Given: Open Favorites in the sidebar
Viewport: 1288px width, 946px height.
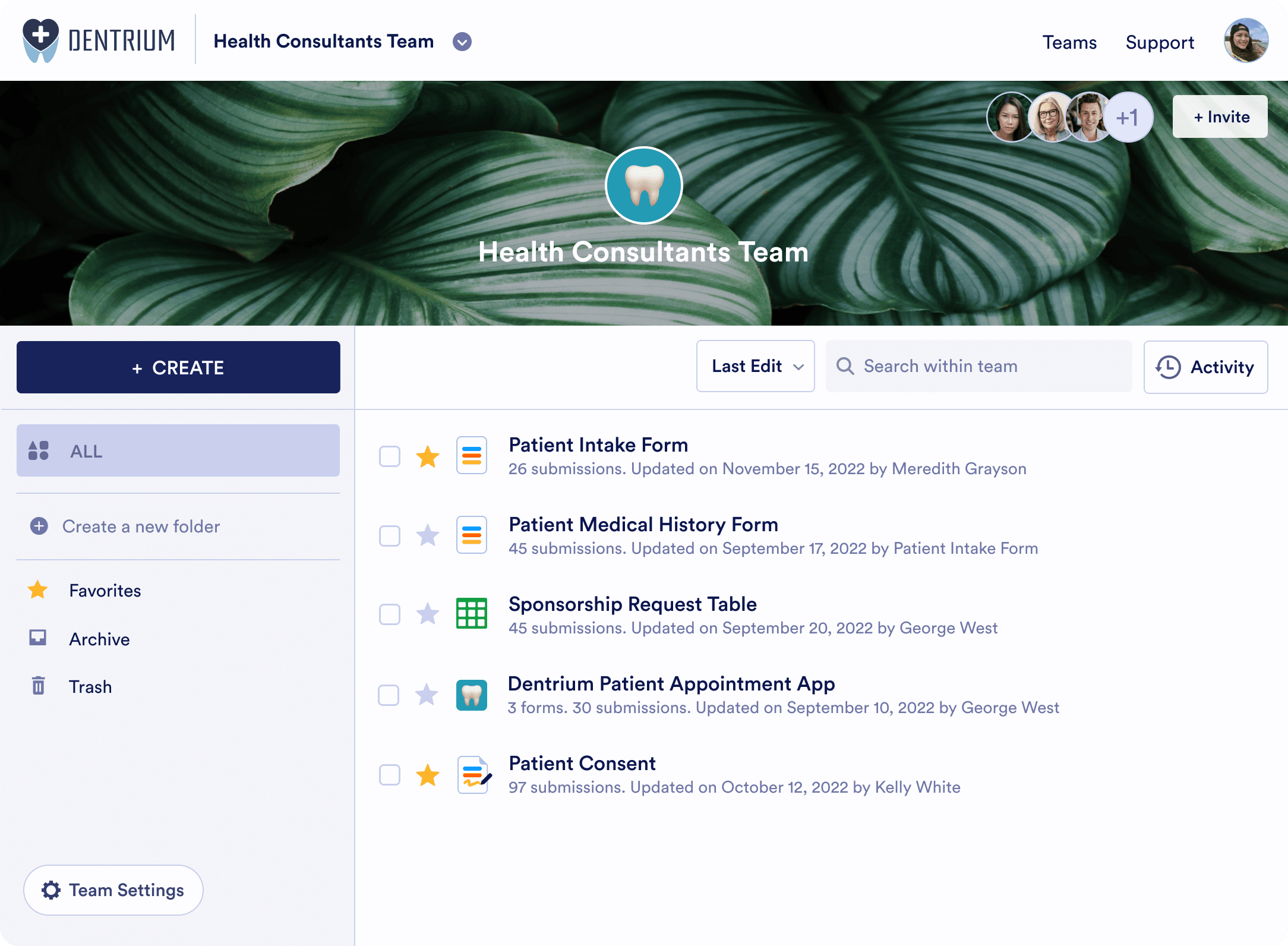Looking at the screenshot, I should (105, 590).
